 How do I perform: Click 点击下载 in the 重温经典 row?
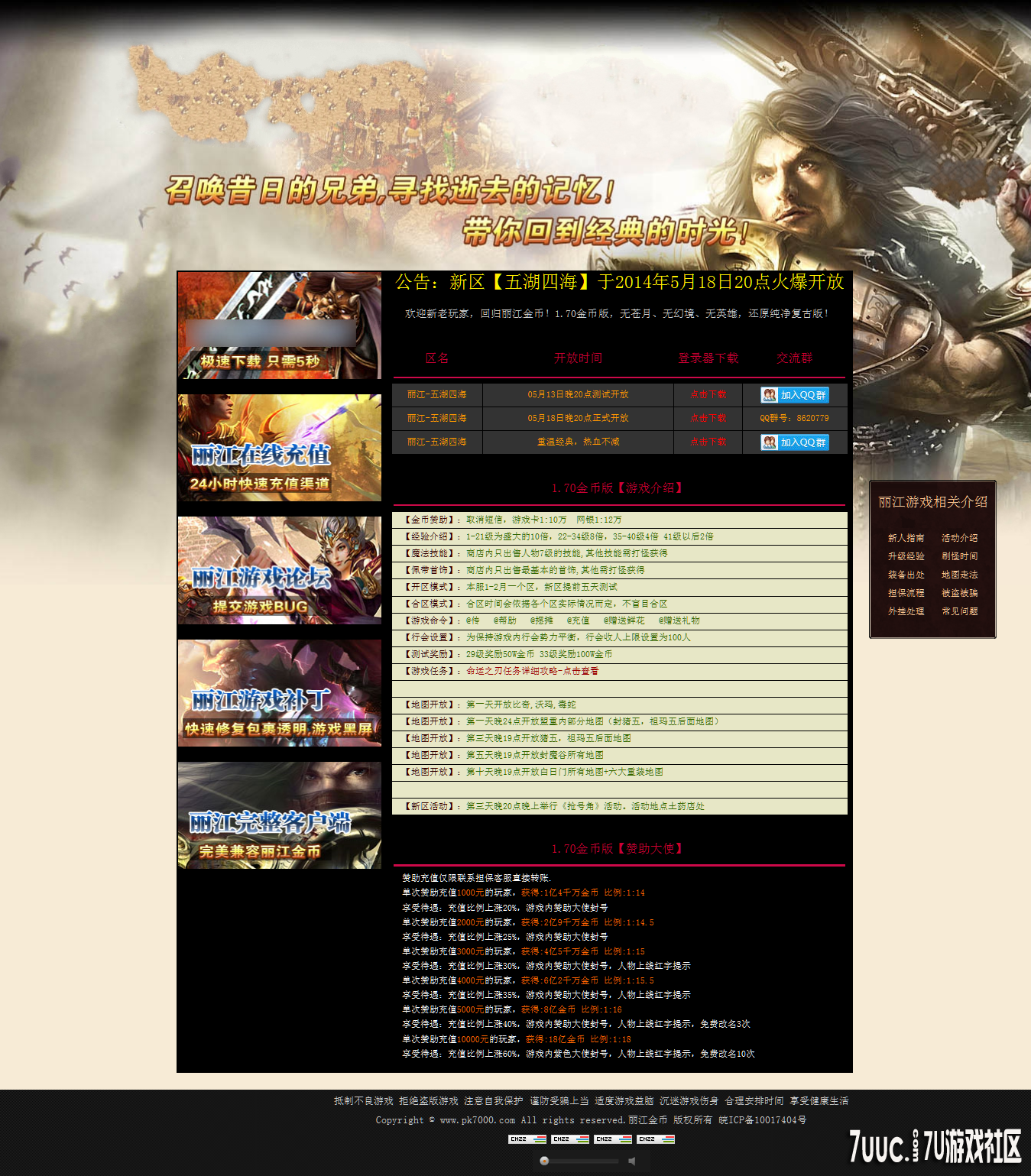click(x=708, y=442)
